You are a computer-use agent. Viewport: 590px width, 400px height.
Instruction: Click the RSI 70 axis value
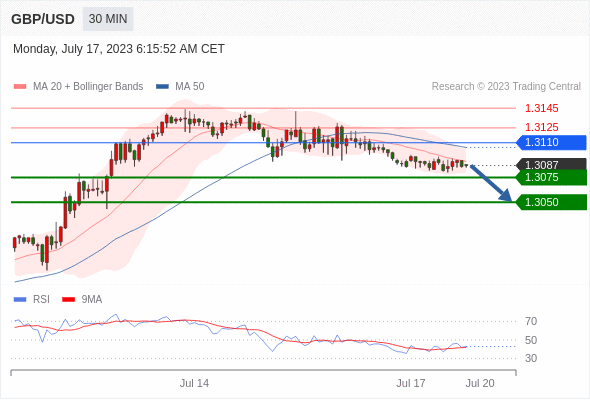point(531,321)
